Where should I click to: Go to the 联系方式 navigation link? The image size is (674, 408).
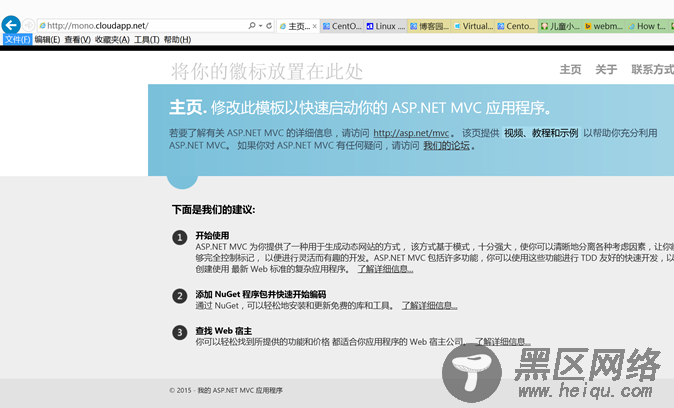coord(652,69)
